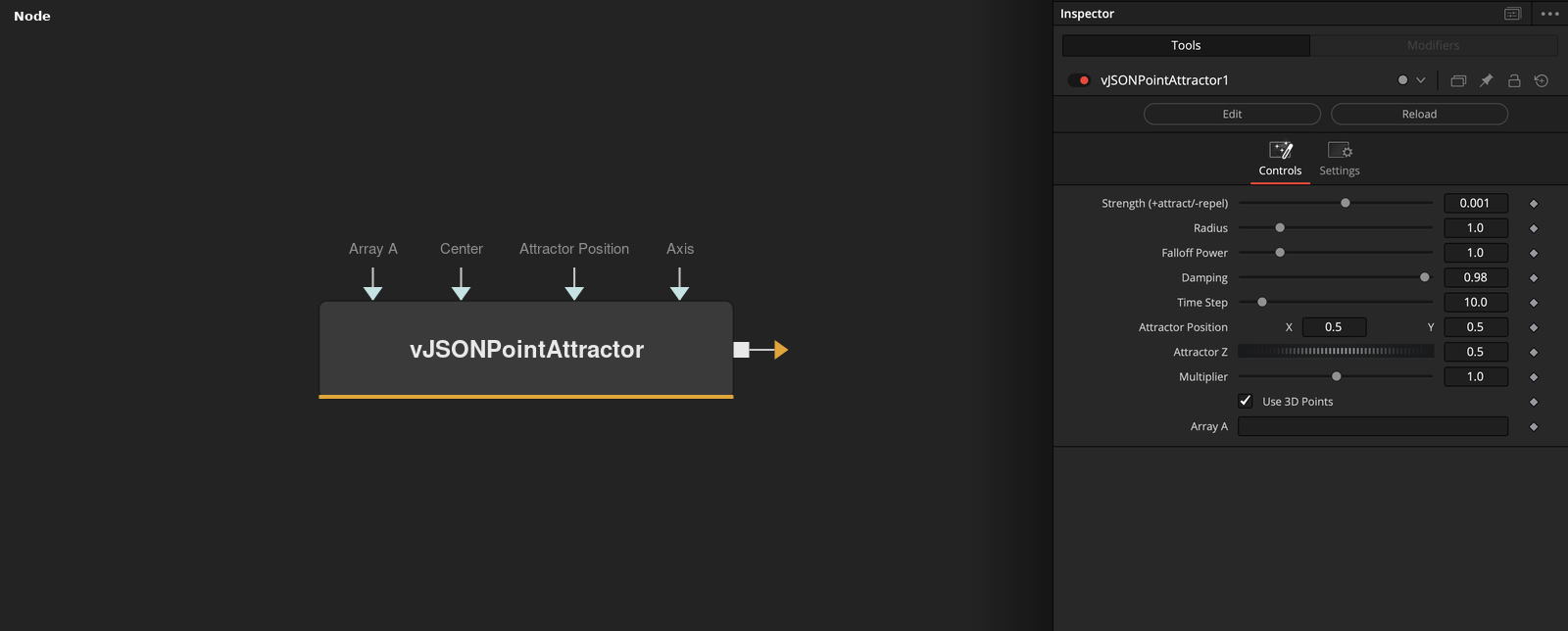Toggle keyframe diamond for Time Step

(x=1534, y=303)
